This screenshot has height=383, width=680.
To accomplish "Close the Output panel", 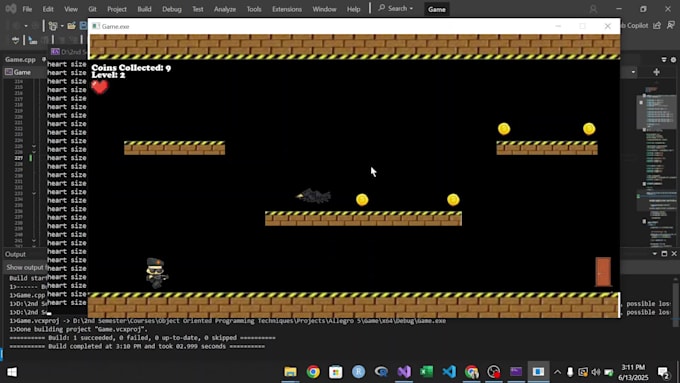I will pos(674,253).
